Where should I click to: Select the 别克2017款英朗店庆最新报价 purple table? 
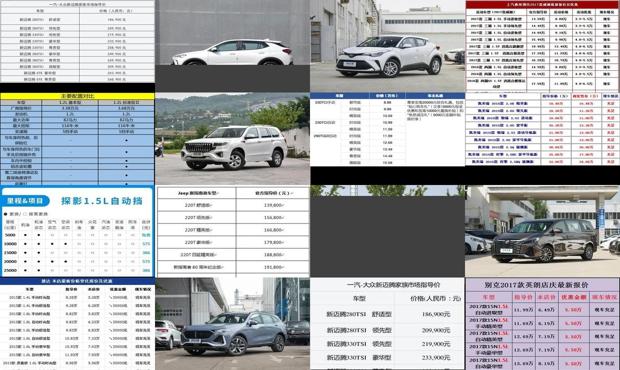coord(542,324)
